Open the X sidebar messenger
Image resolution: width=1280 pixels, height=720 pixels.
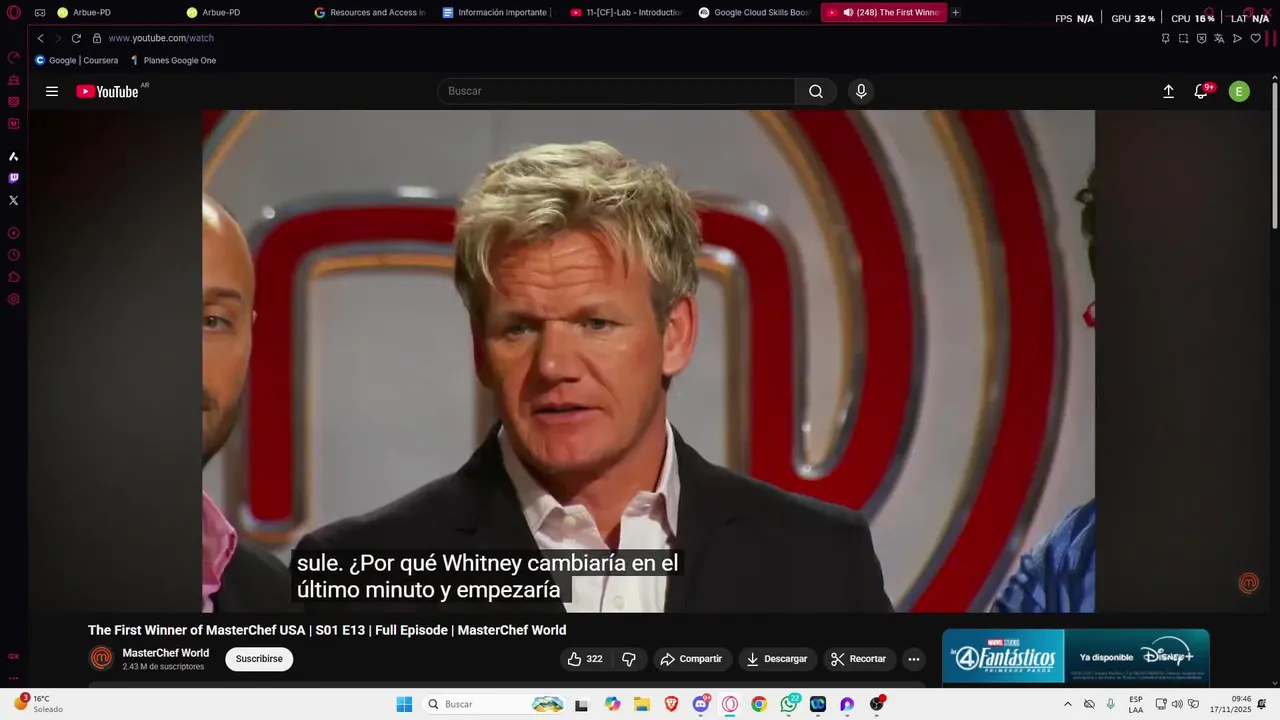(14, 200)
